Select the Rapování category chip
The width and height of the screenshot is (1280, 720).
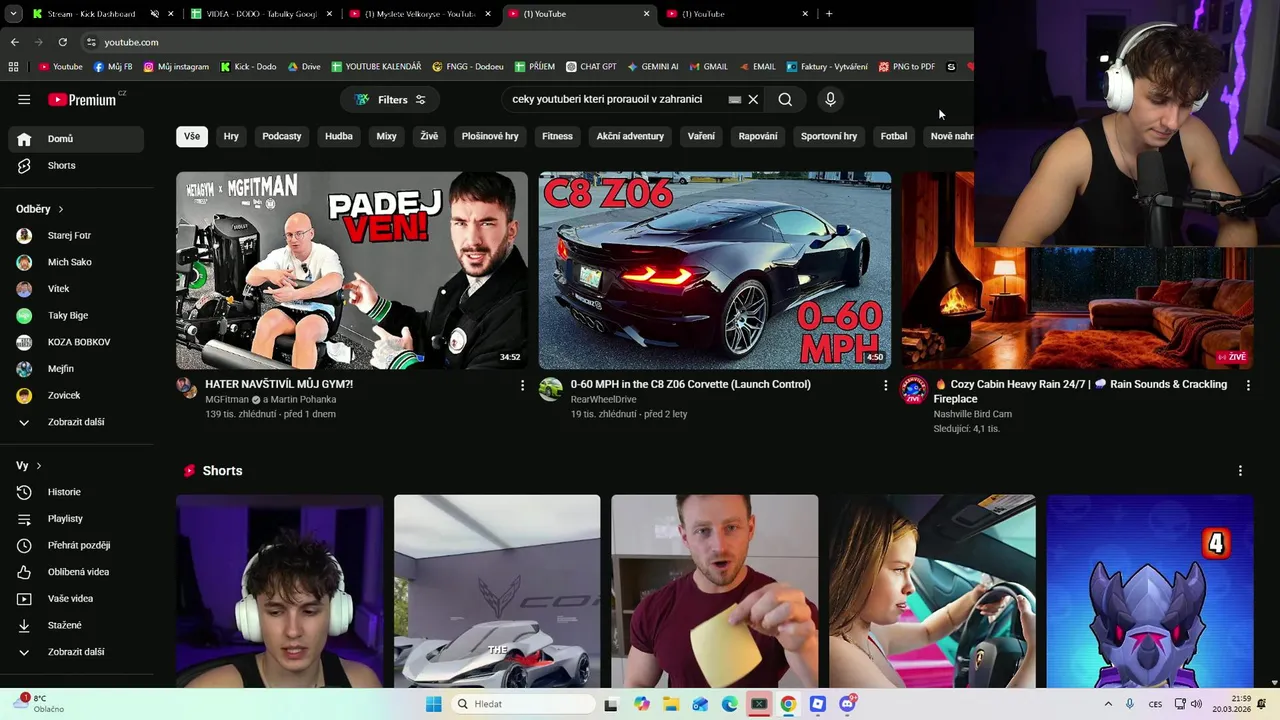tap(758, 136)
